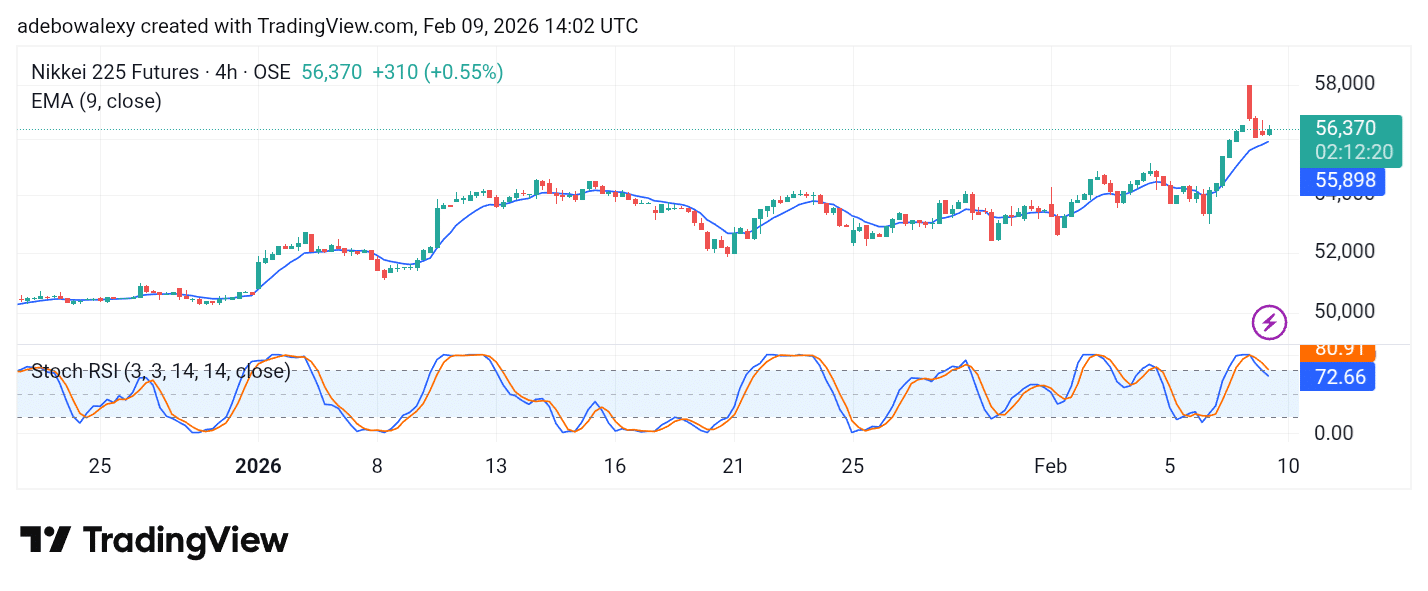Open the TradingView.com link in the header text
Viewport: 1428px width, 591px height.
332,25
